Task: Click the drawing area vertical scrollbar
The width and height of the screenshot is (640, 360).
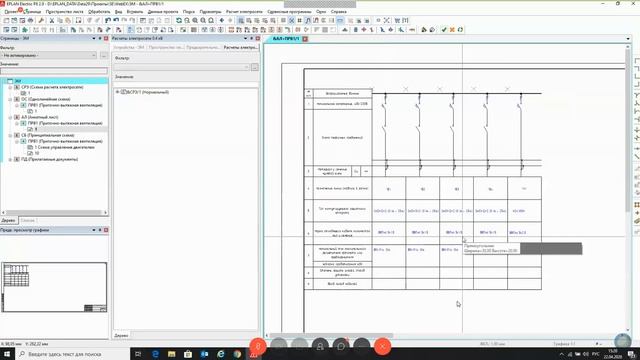Action: click(x=628, y=188)
